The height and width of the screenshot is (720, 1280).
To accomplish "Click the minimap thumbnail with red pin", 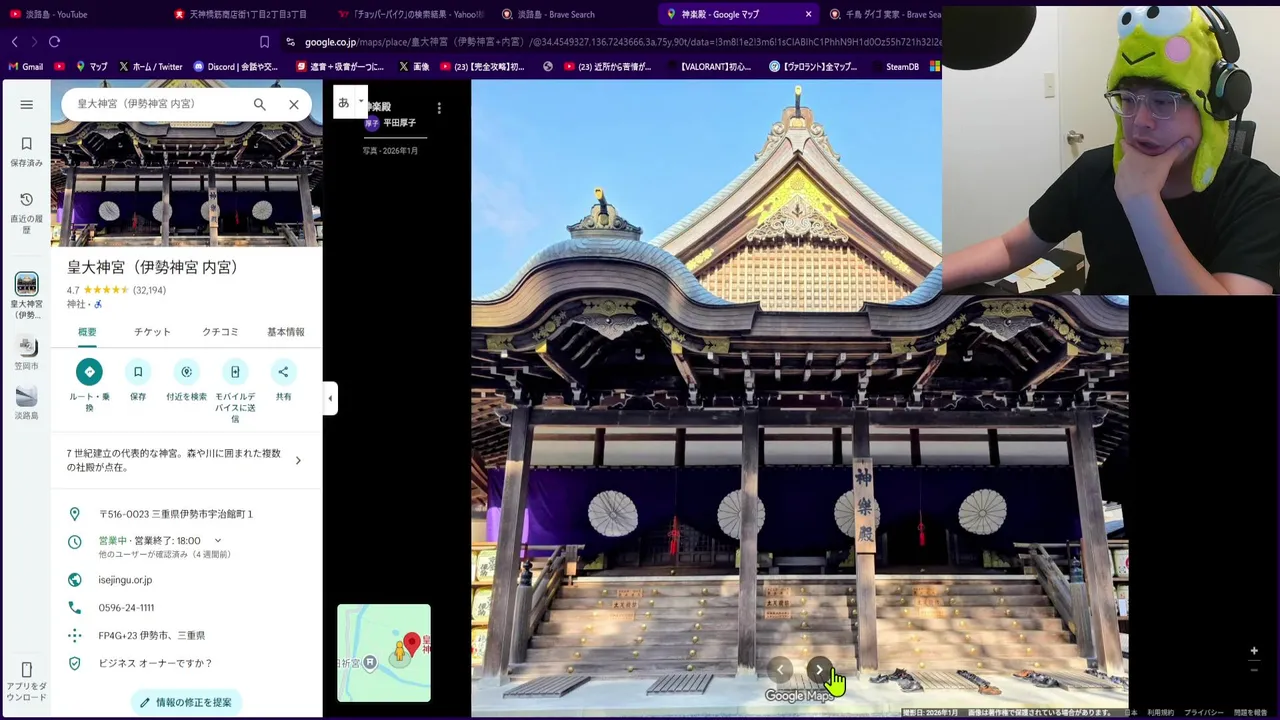I will click(384, 653).
